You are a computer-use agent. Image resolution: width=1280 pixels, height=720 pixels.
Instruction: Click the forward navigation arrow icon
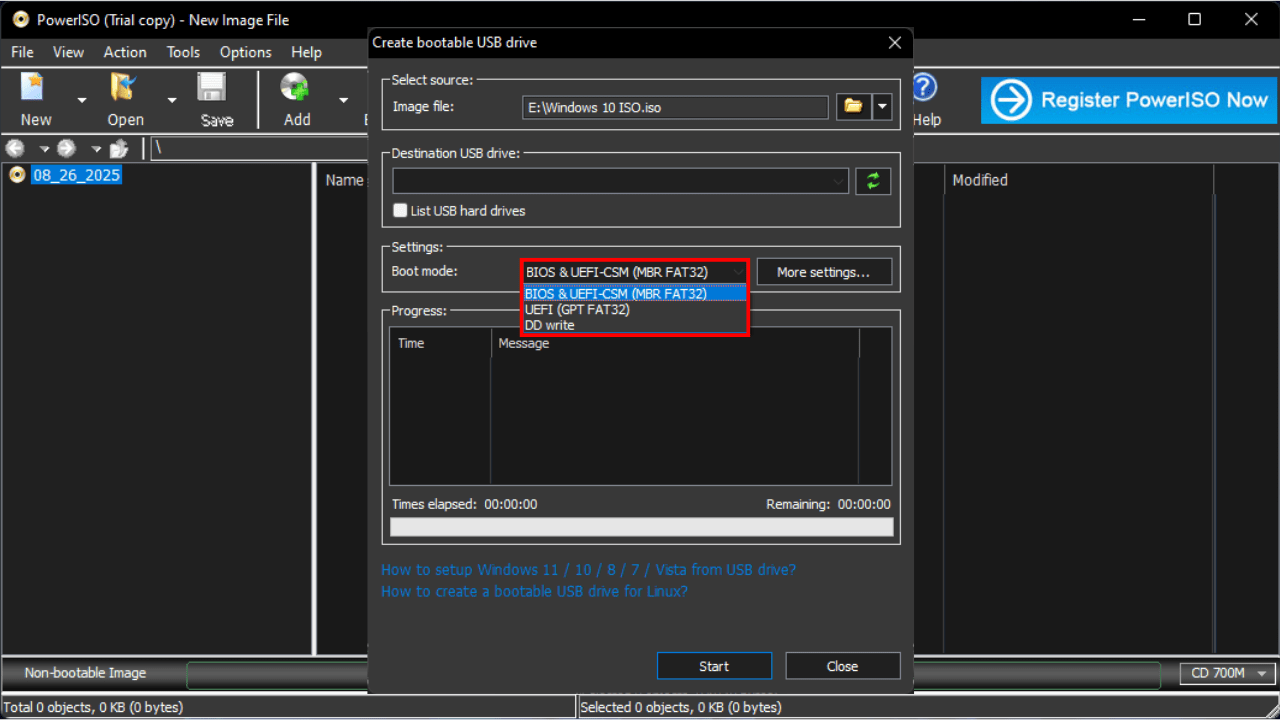pos(66,148)
